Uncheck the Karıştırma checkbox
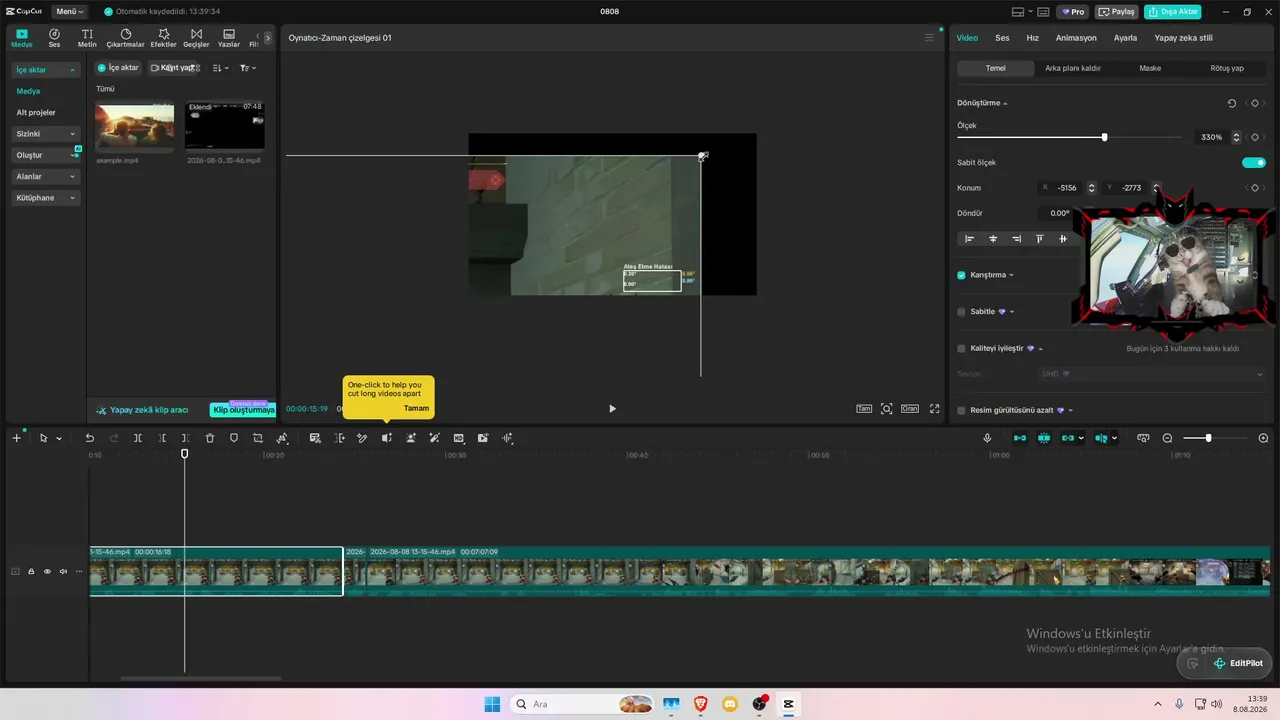 tap(962, 275)
